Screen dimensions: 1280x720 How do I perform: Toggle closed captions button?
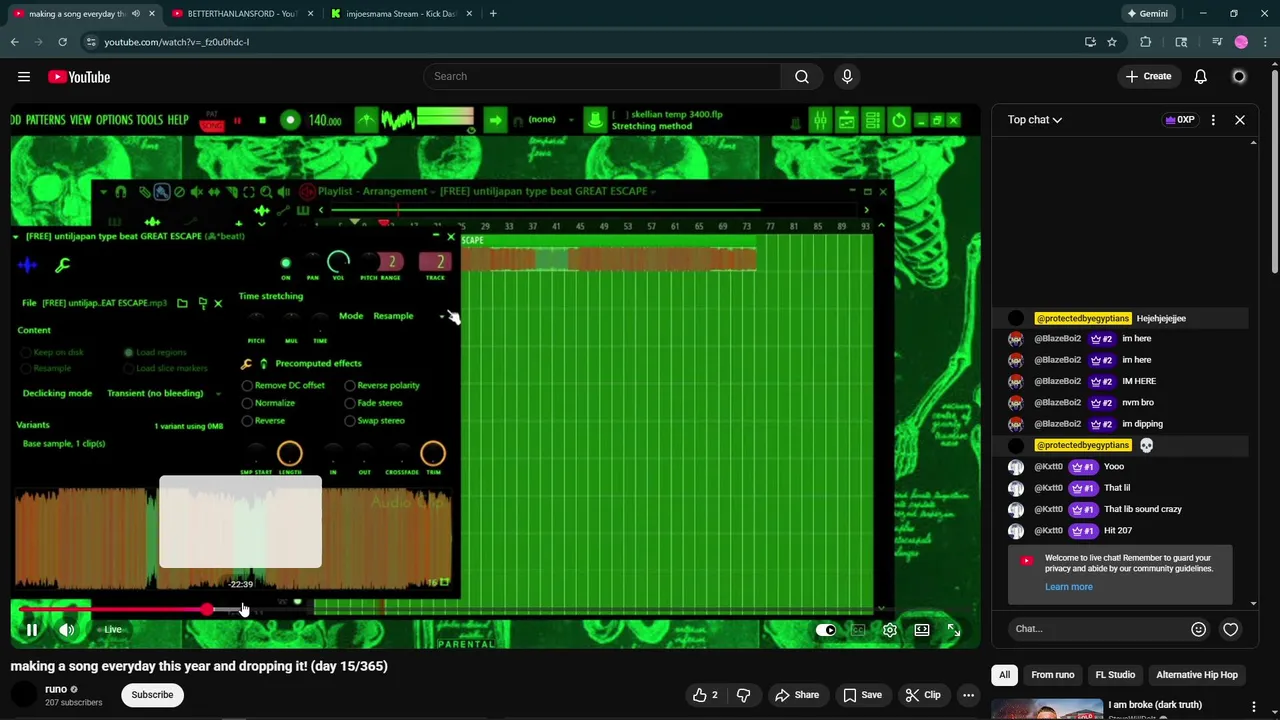857,630
